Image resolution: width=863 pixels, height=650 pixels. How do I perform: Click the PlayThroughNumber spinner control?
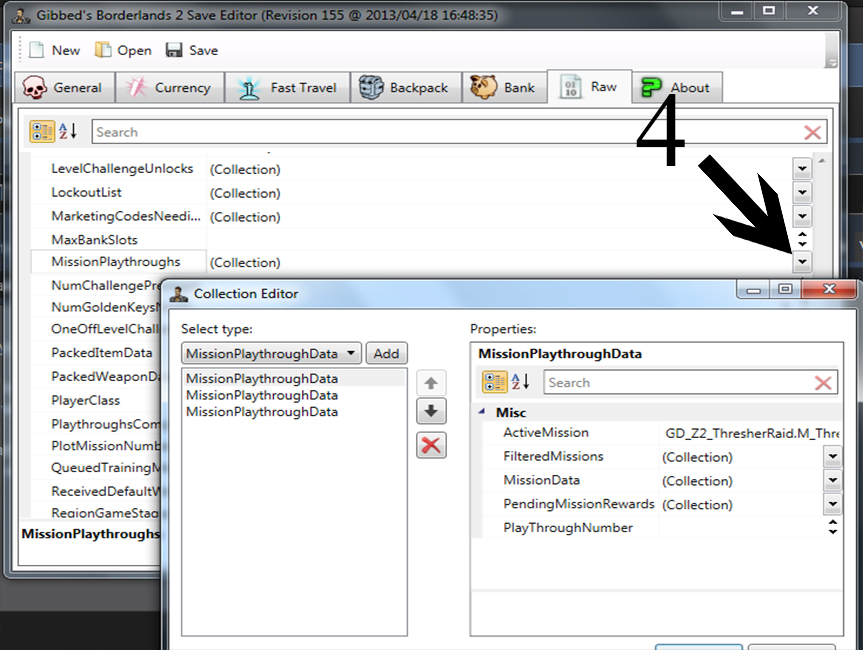(x=833, y=527)
